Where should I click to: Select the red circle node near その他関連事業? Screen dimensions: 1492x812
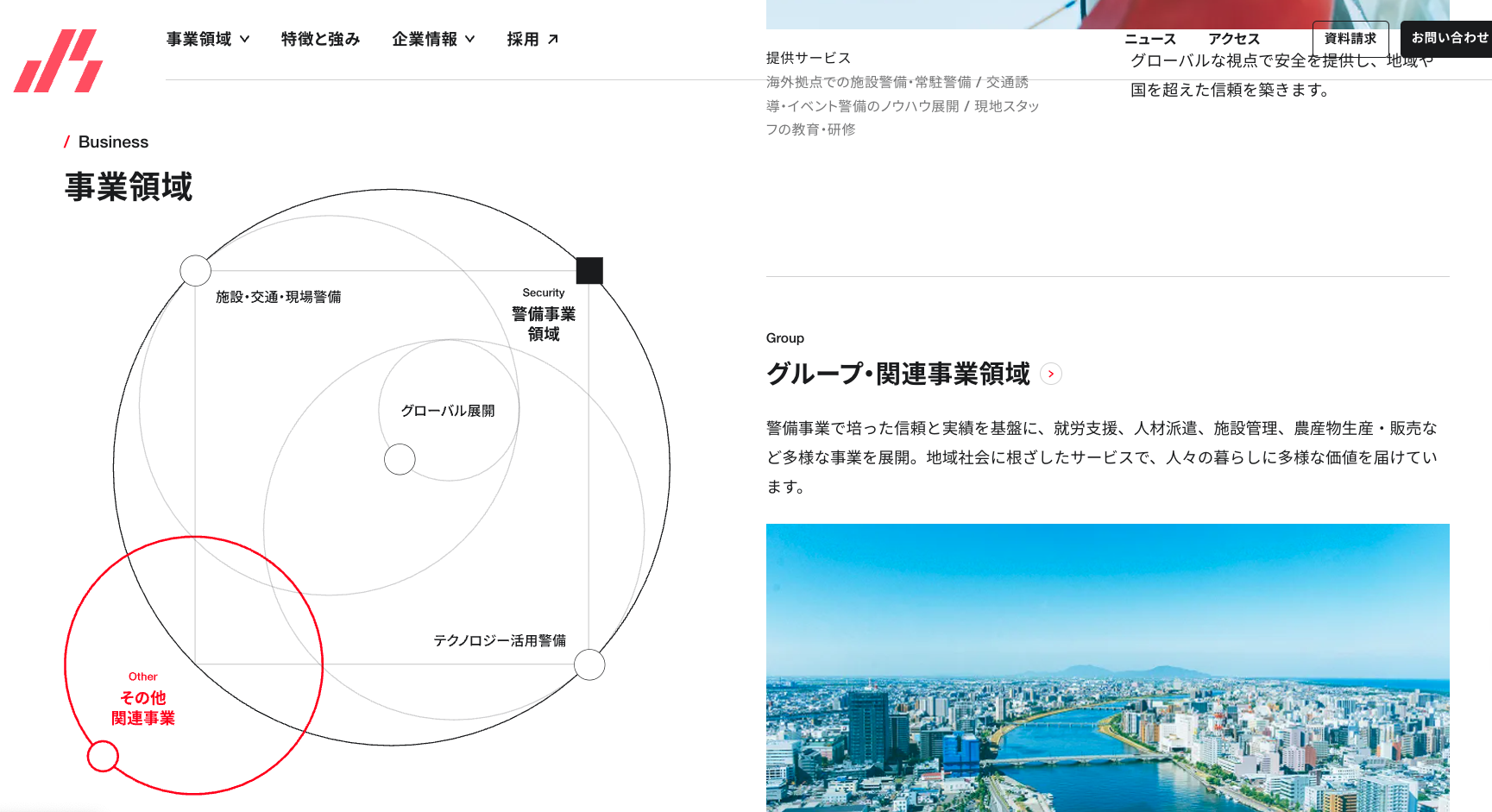103,756
